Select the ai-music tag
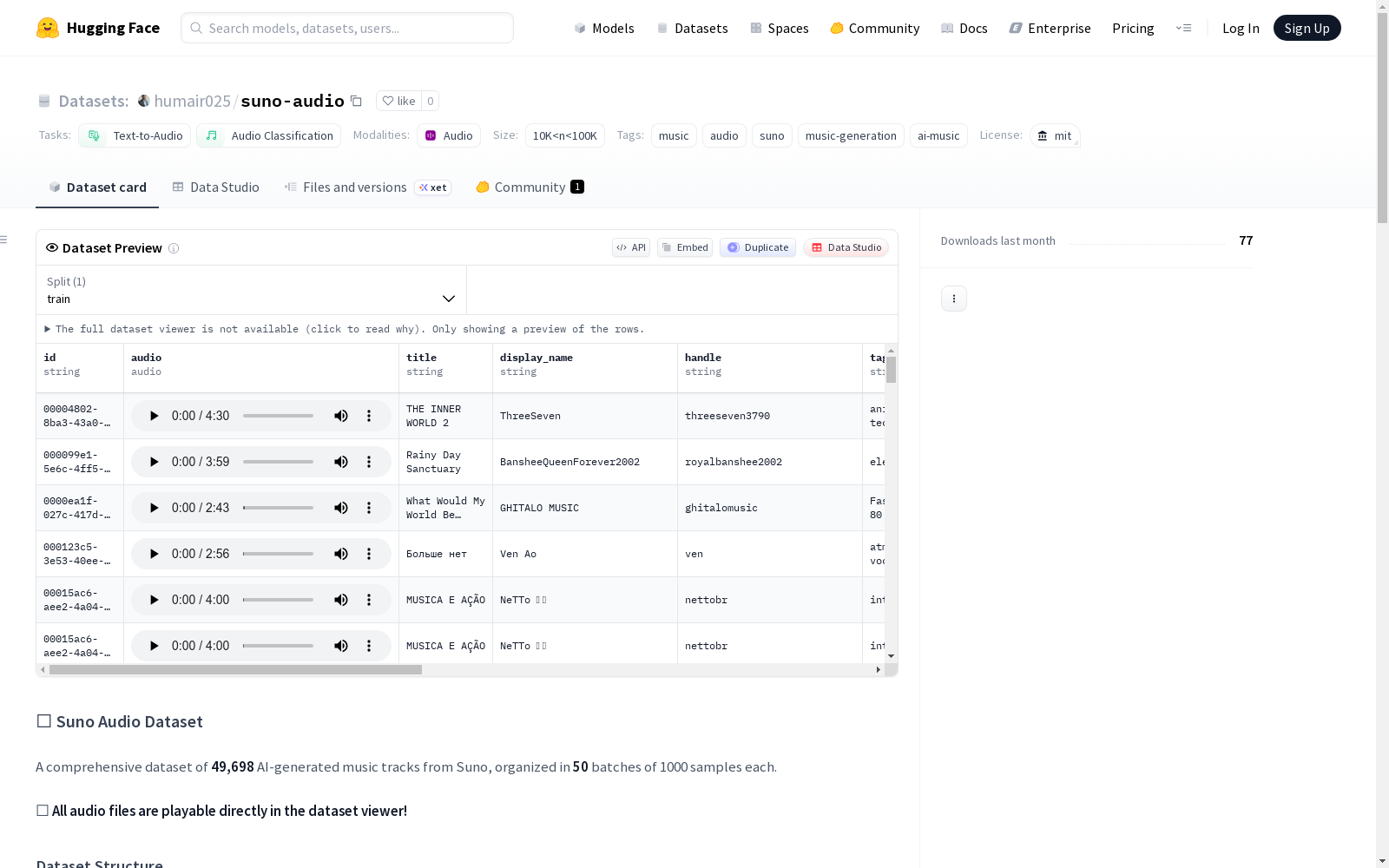This screenshot has width=1389, height=868. 938,135
